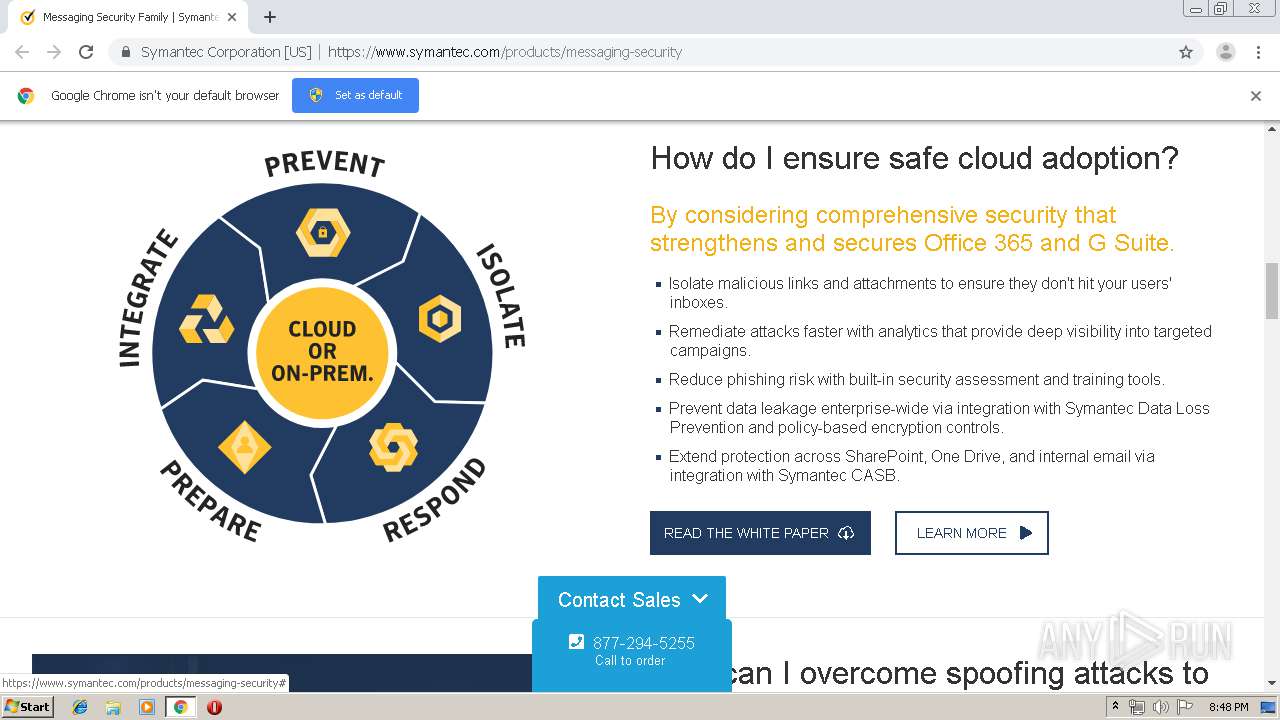Viewport: 1280px width, 720px height.
Task: Click the Respond segment icon
Action: point(393,447)
